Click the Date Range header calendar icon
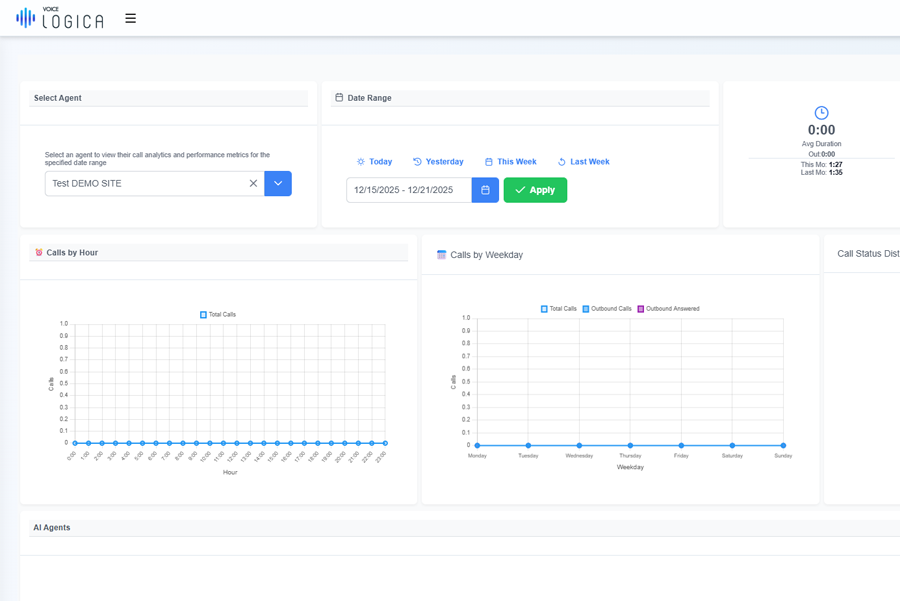 (339, 98)
